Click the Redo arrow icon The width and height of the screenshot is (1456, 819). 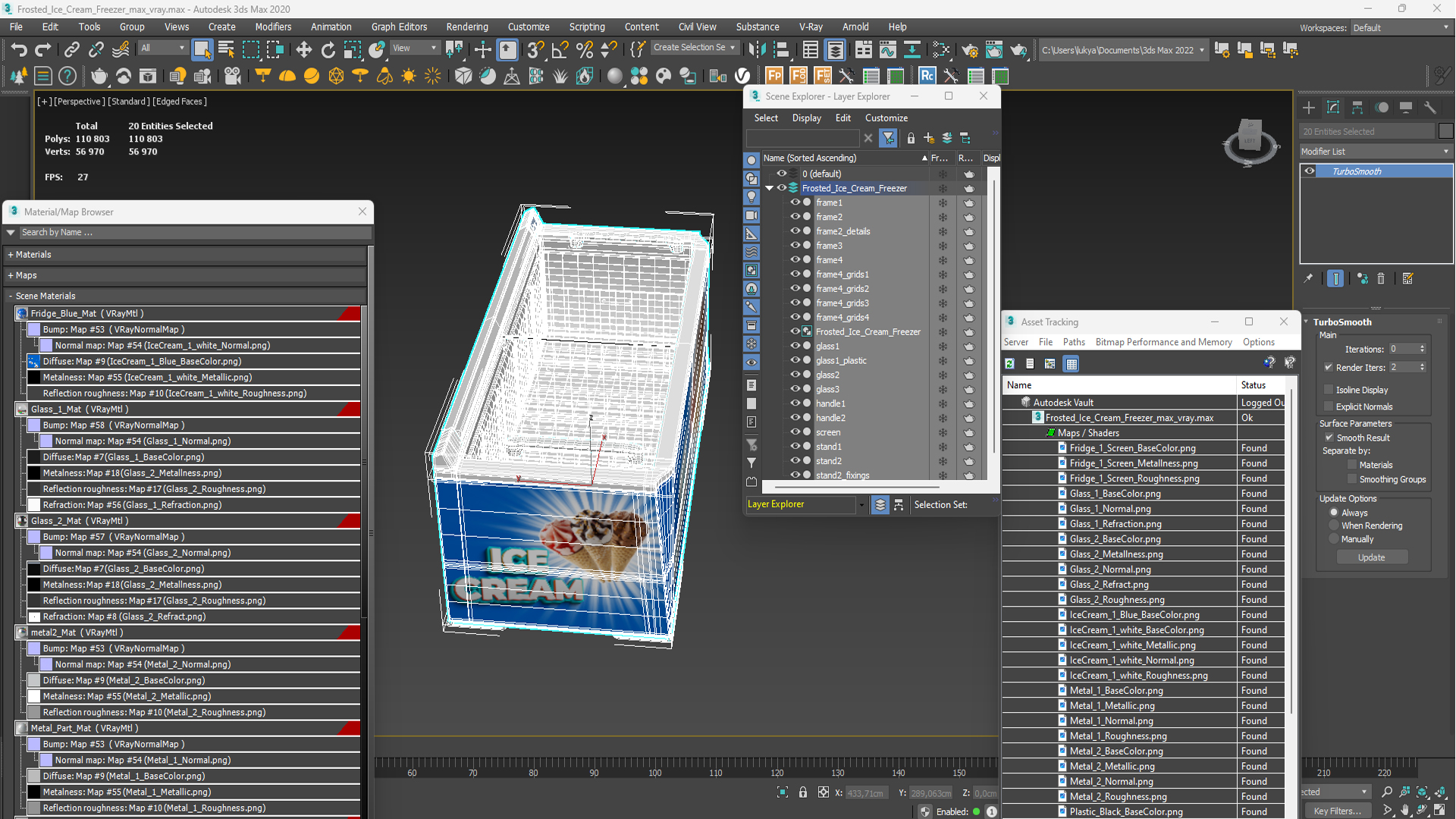pos(43,50)
